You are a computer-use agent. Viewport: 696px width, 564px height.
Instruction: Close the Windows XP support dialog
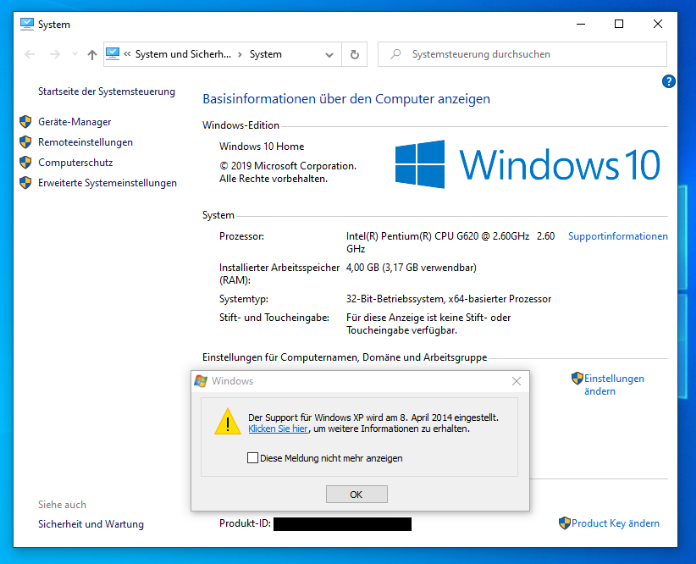click(516, 381)
